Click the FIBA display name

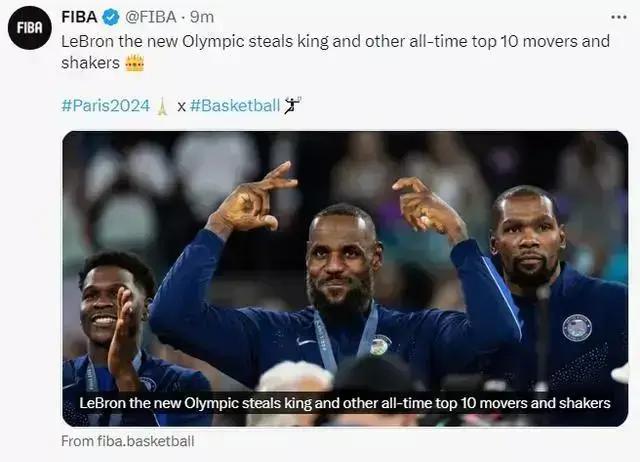click(x=79, y=18)
